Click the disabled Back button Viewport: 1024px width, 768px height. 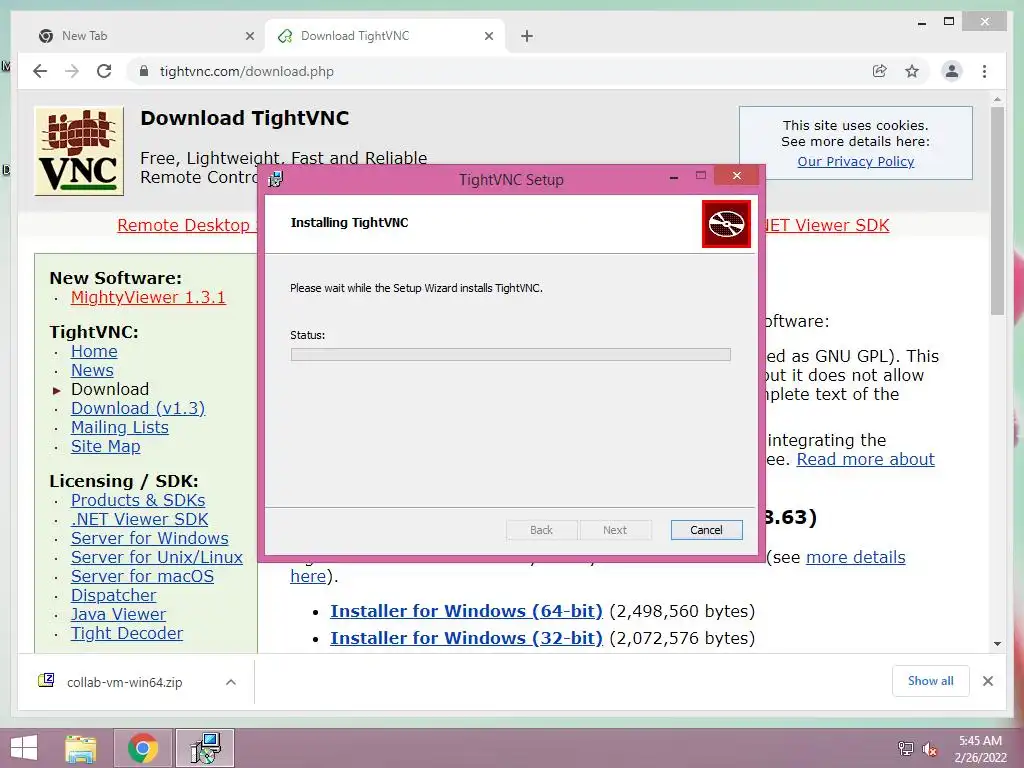(x=541, y=530)
